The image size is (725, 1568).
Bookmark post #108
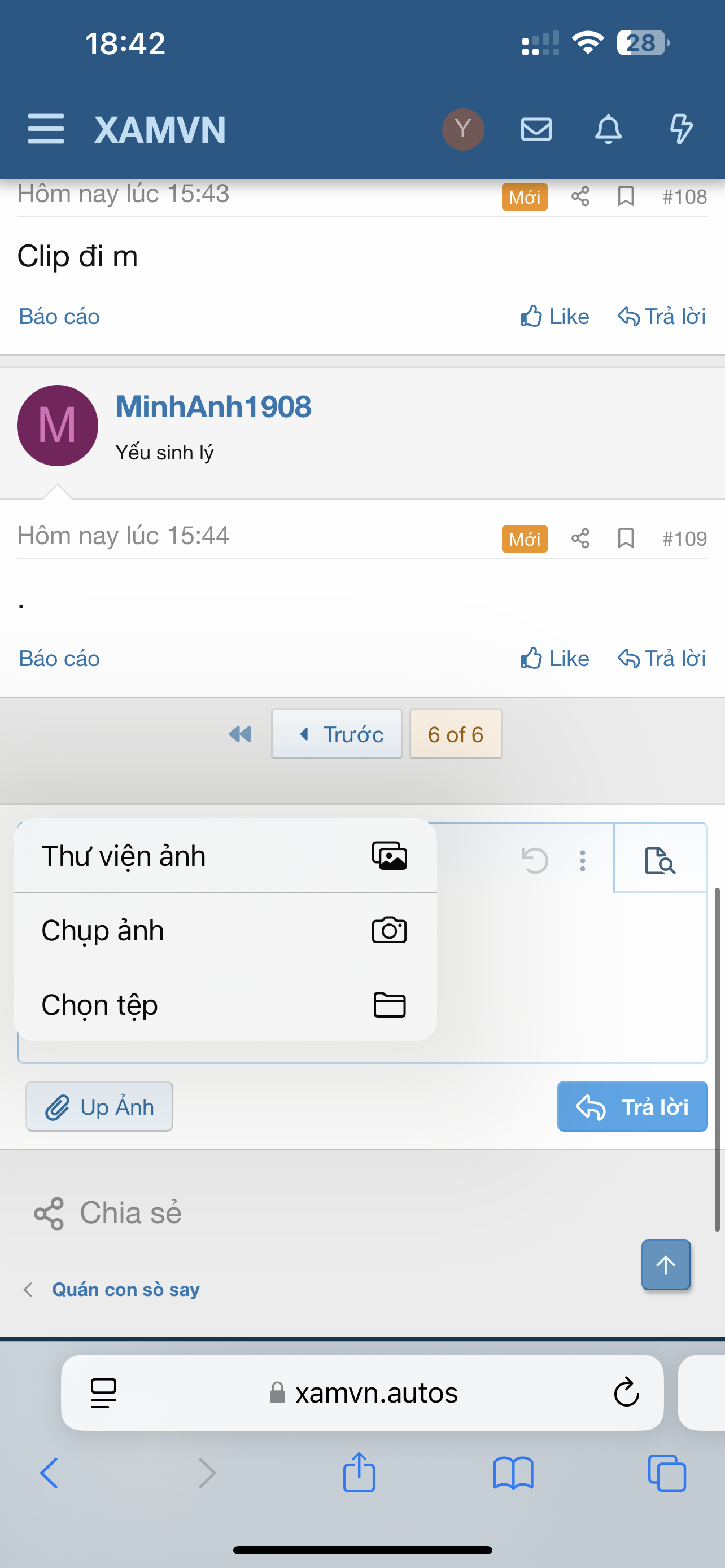point(626,196)
